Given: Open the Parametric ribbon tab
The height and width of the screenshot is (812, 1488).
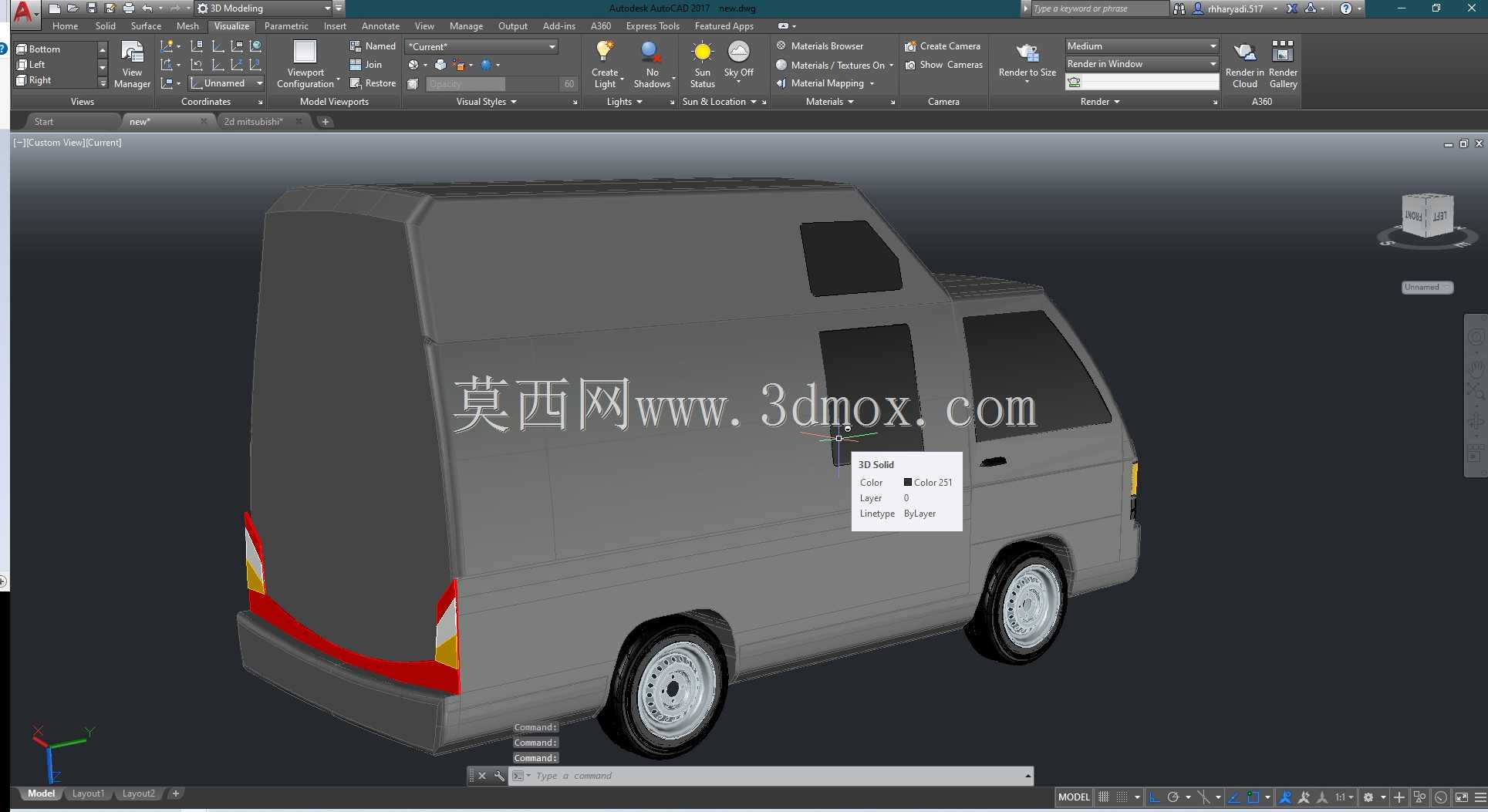Looking at the screenshot, I should click(286, 26).
